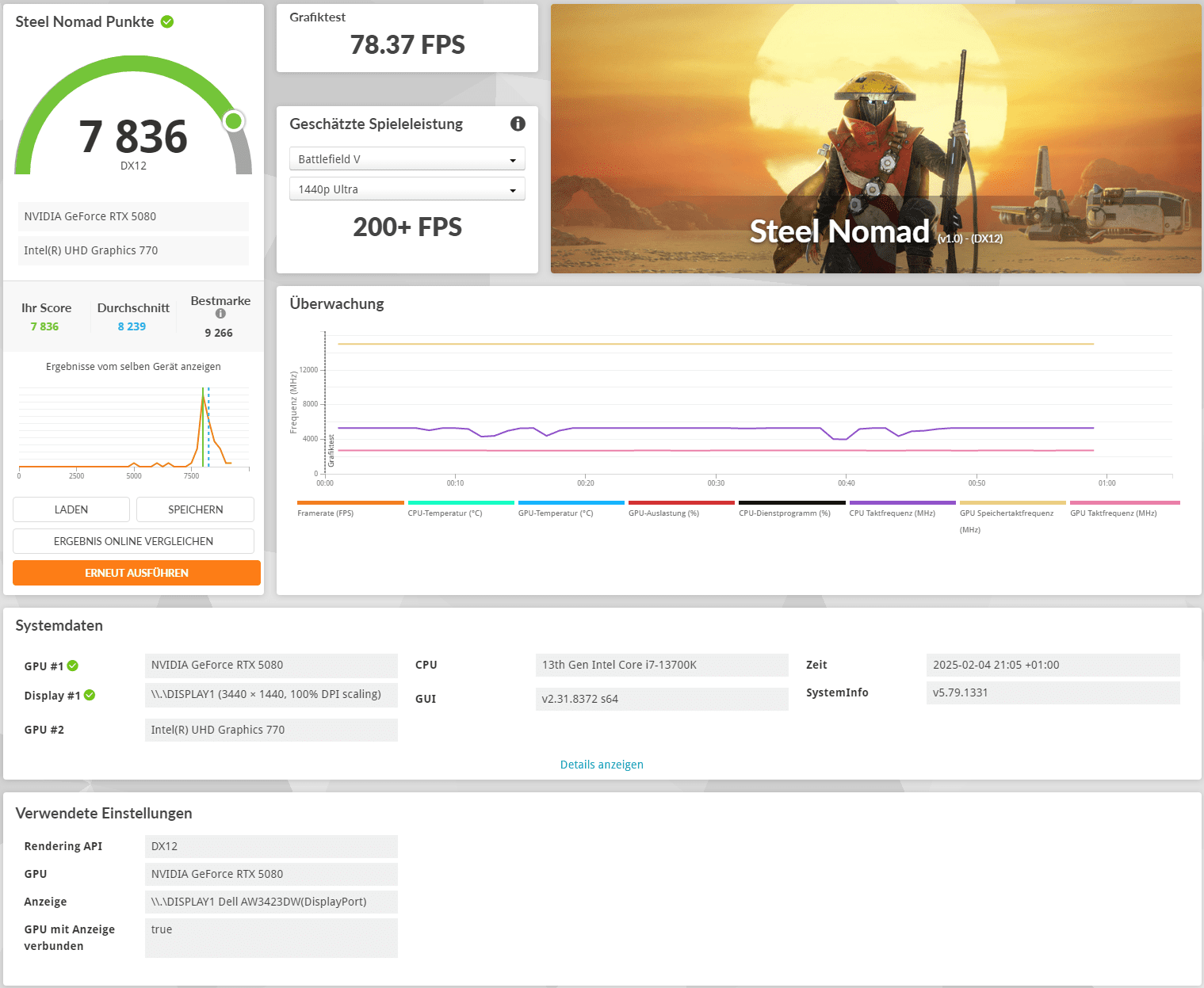Click the Grafiktest 78.37 FPS value
The image size is (1204, 988).
(x=407, y=45)
